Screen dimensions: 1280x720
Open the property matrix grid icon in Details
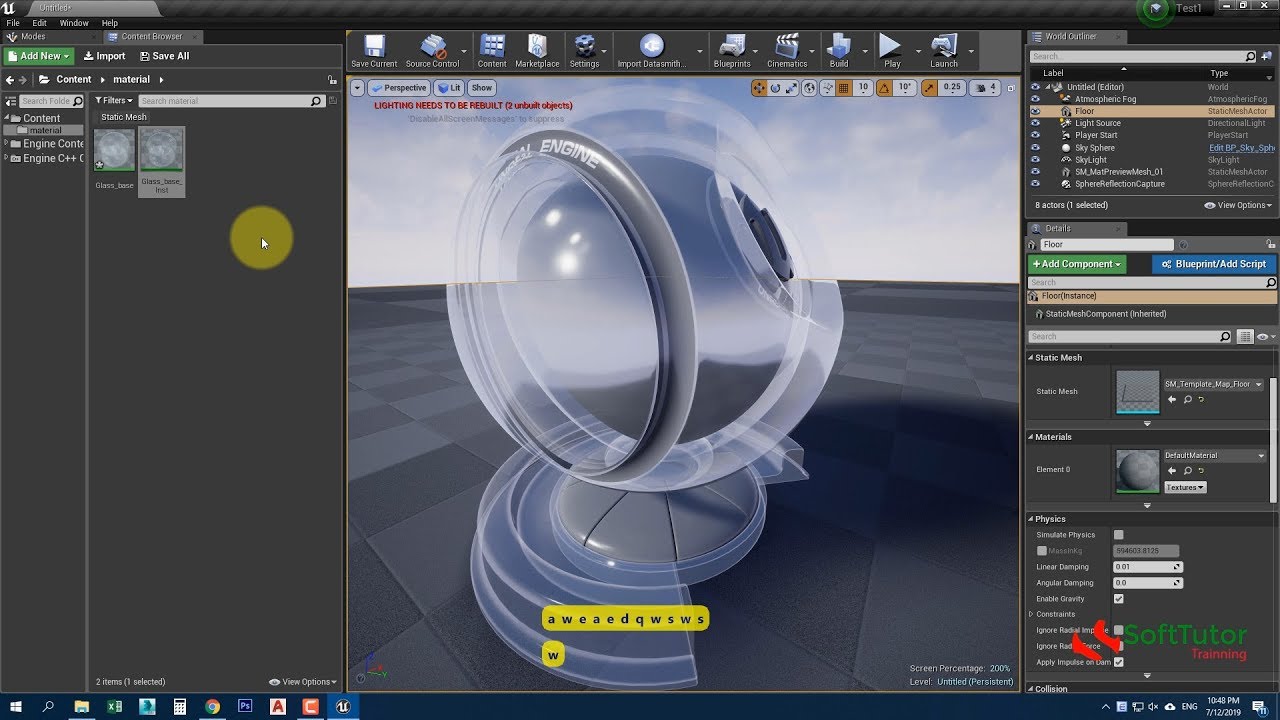[x=1245, y=337]
